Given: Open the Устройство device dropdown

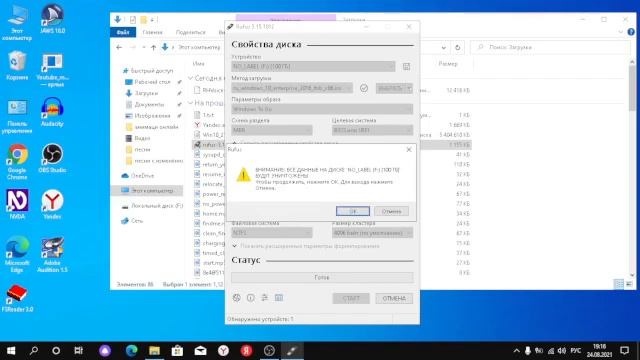Looking at the screenshot, I should point(313,67).
